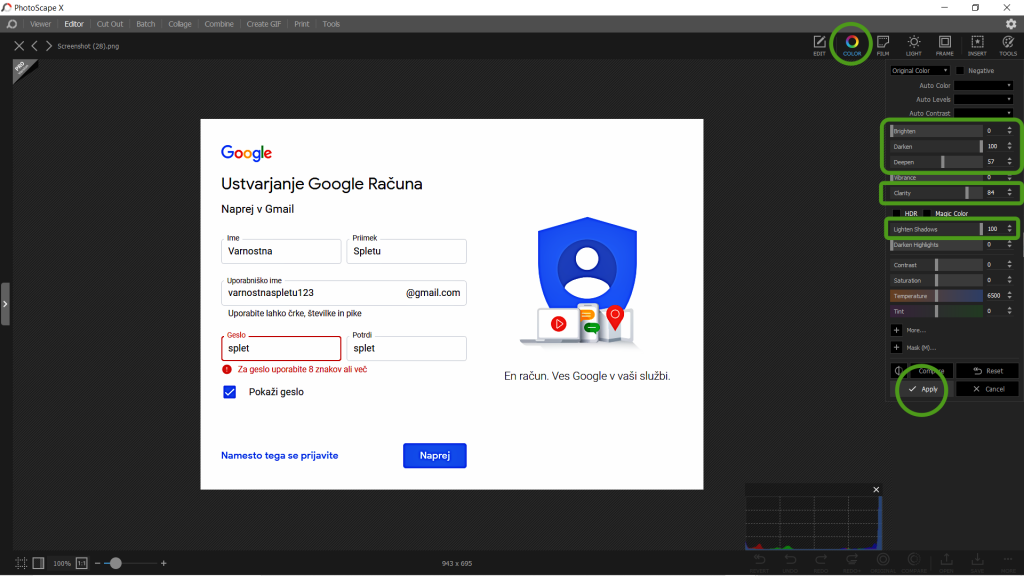The image size is (1024, 576).
Task: Expand the left side panel arrow
Action: (5, 304)
